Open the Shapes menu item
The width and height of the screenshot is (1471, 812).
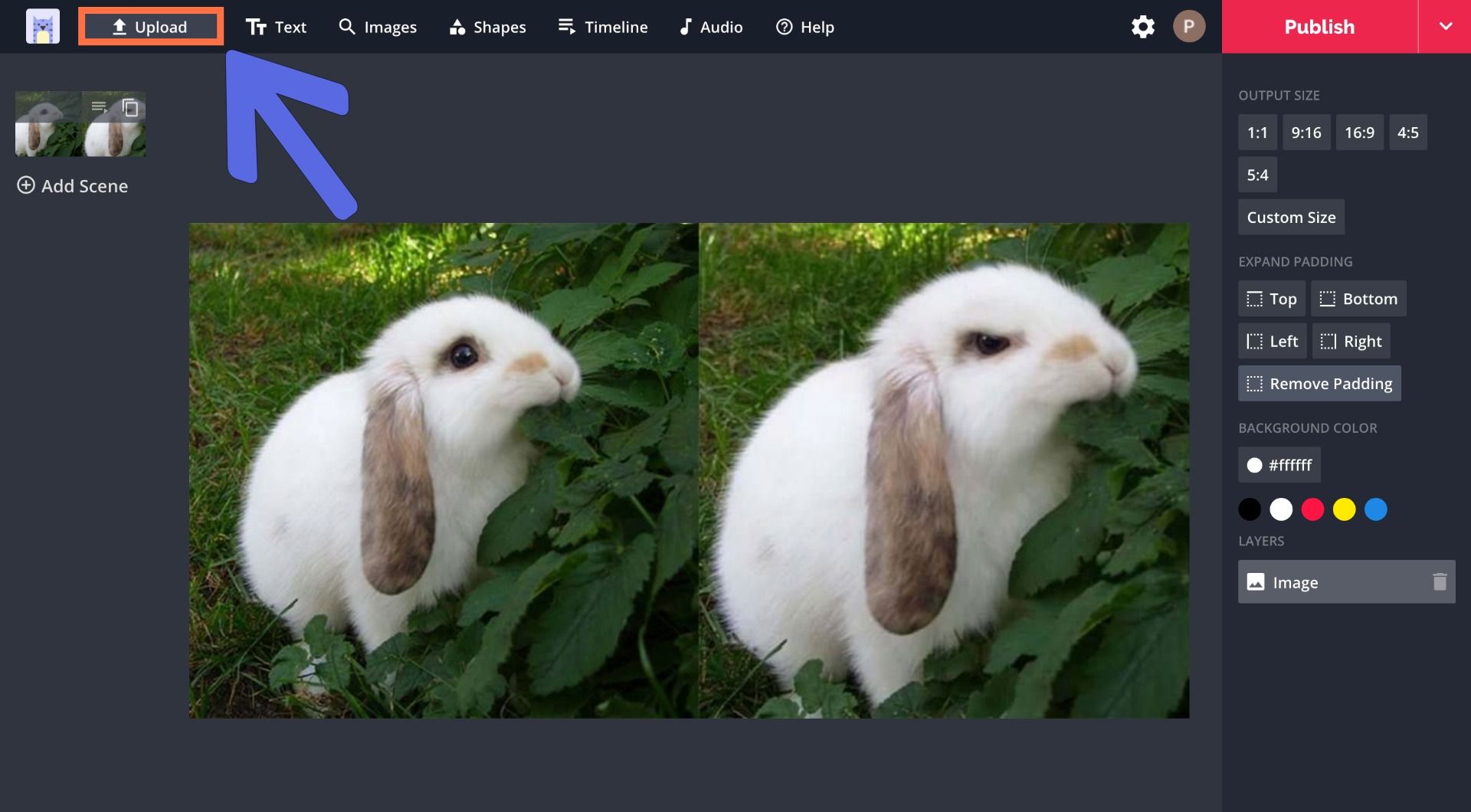[487, 27]
